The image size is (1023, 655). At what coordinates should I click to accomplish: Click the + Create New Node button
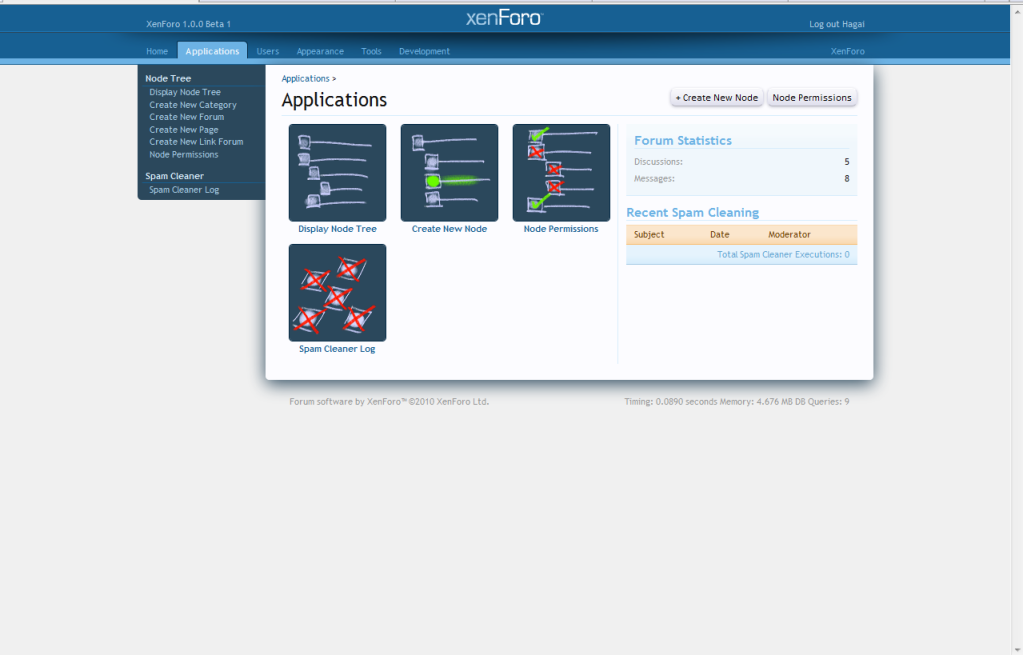[717, 97]
